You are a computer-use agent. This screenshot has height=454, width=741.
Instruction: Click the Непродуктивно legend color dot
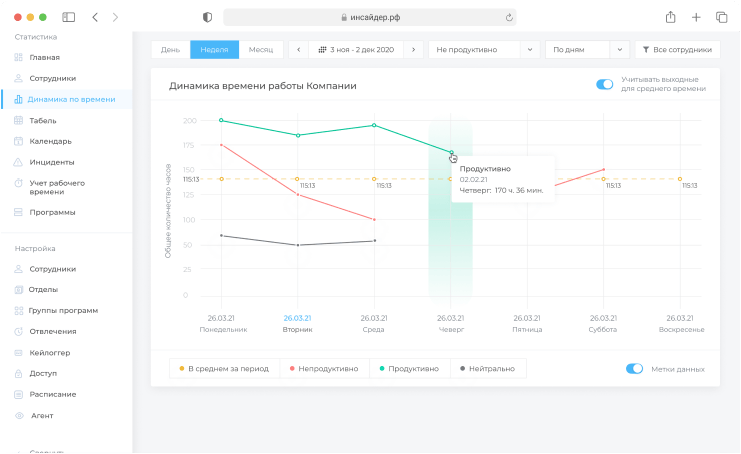[292, 369]
